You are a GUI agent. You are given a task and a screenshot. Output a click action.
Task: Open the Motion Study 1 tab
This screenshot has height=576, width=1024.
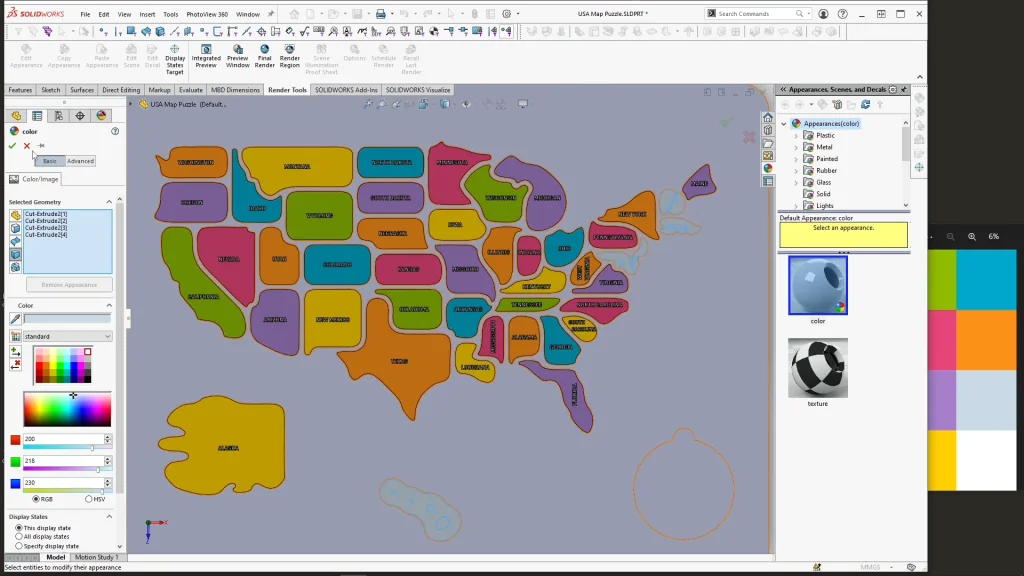(96, 558)
